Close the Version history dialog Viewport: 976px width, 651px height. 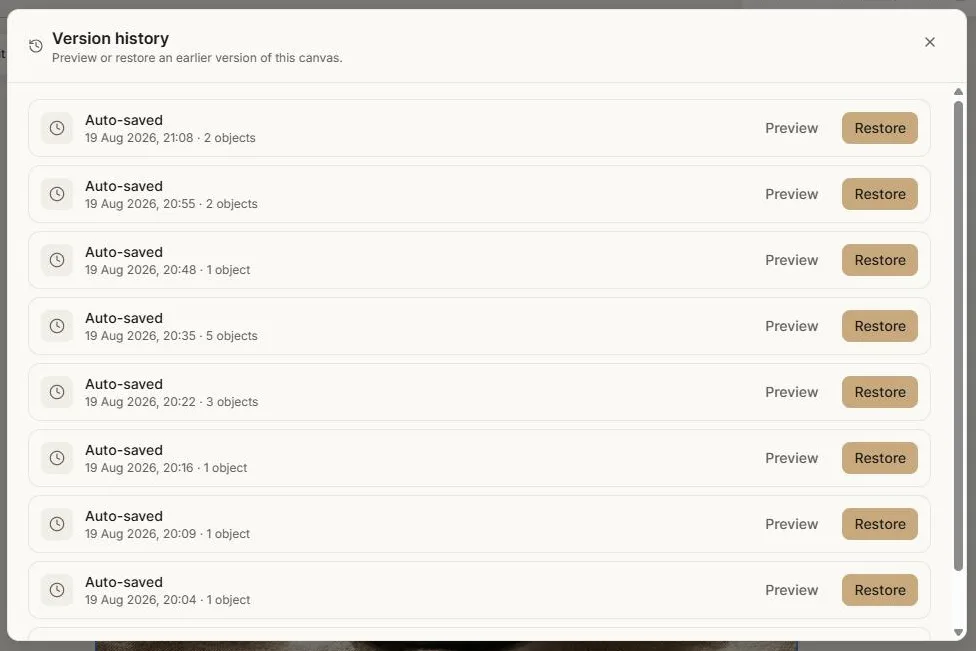929,42
